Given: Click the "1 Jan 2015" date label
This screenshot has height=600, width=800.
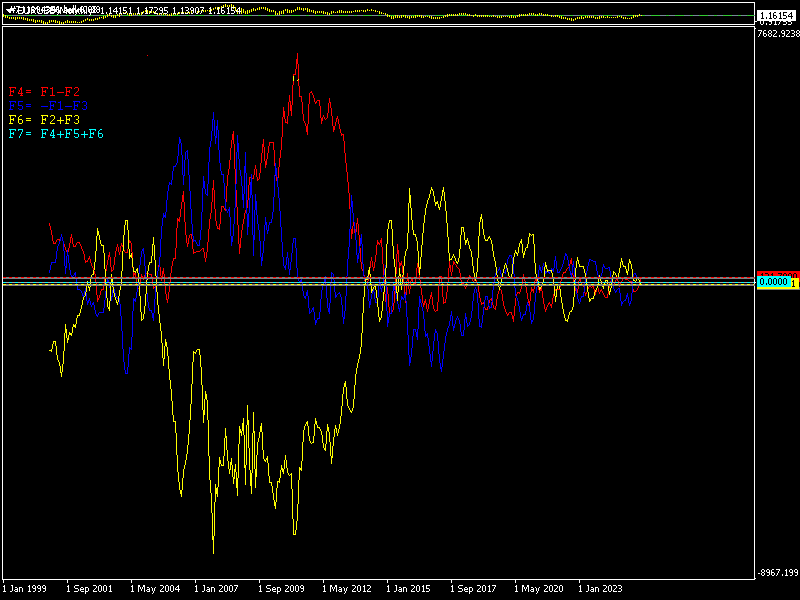Looking at the screenshot, I should 408,589.
